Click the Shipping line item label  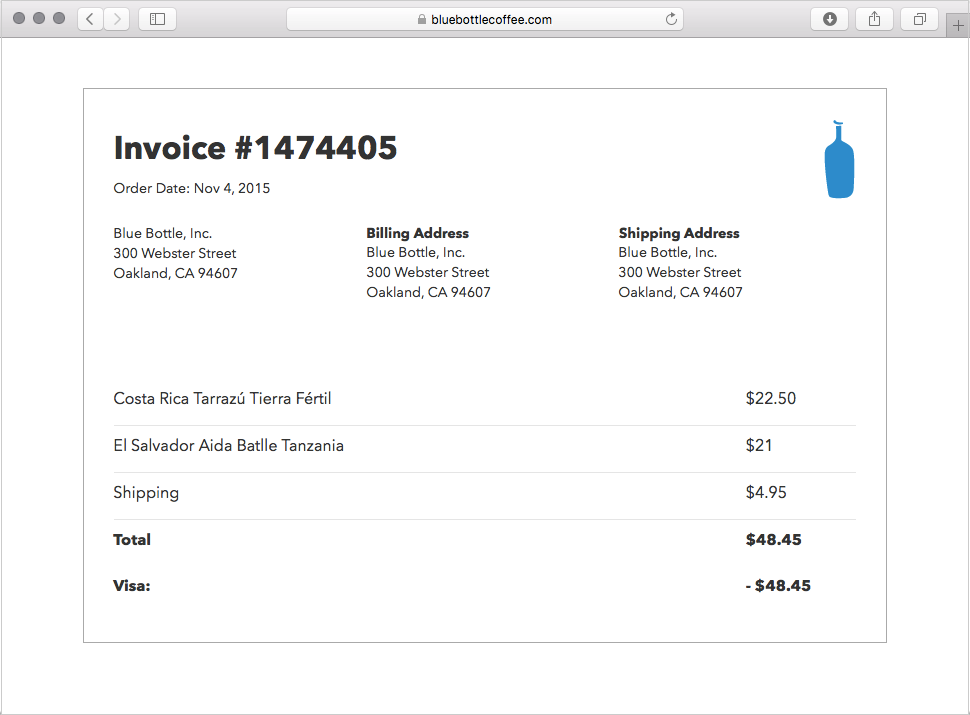click(146, 493)
